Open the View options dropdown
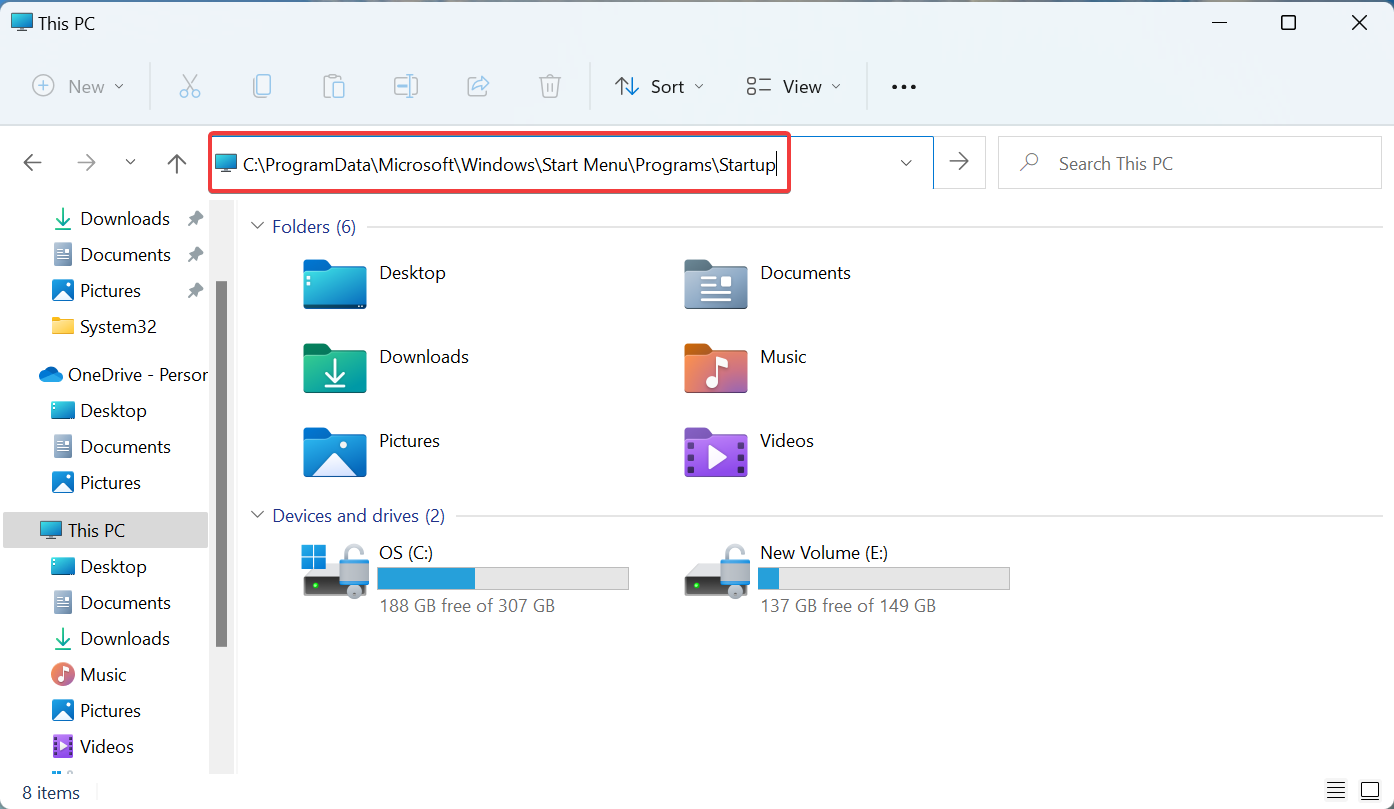 click(x=792, y=86)
